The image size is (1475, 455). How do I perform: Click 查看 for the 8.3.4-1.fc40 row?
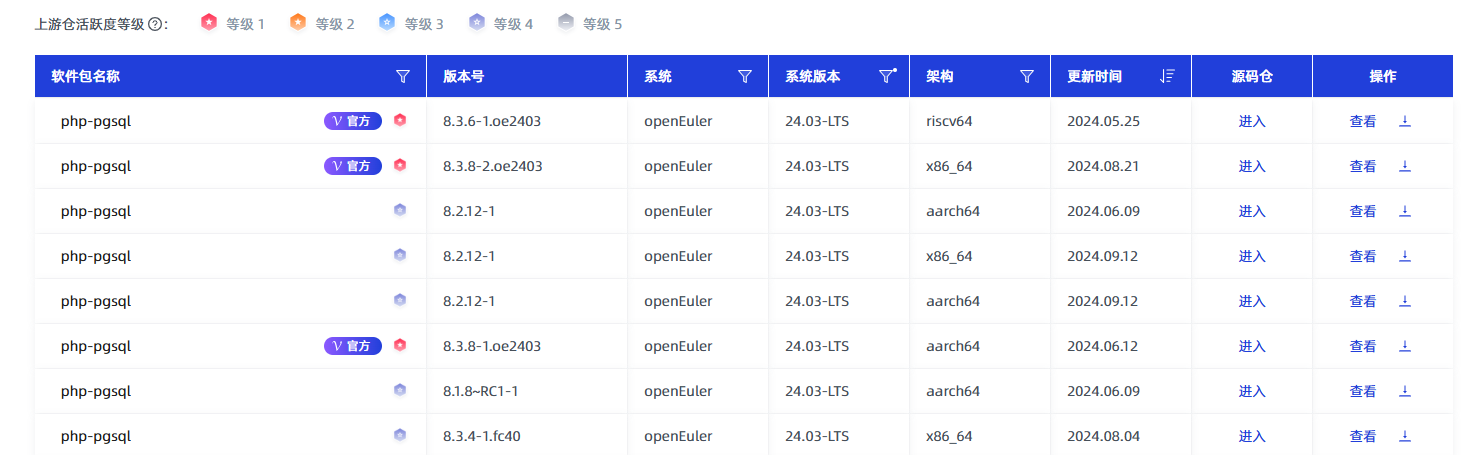pos(1362,436)
